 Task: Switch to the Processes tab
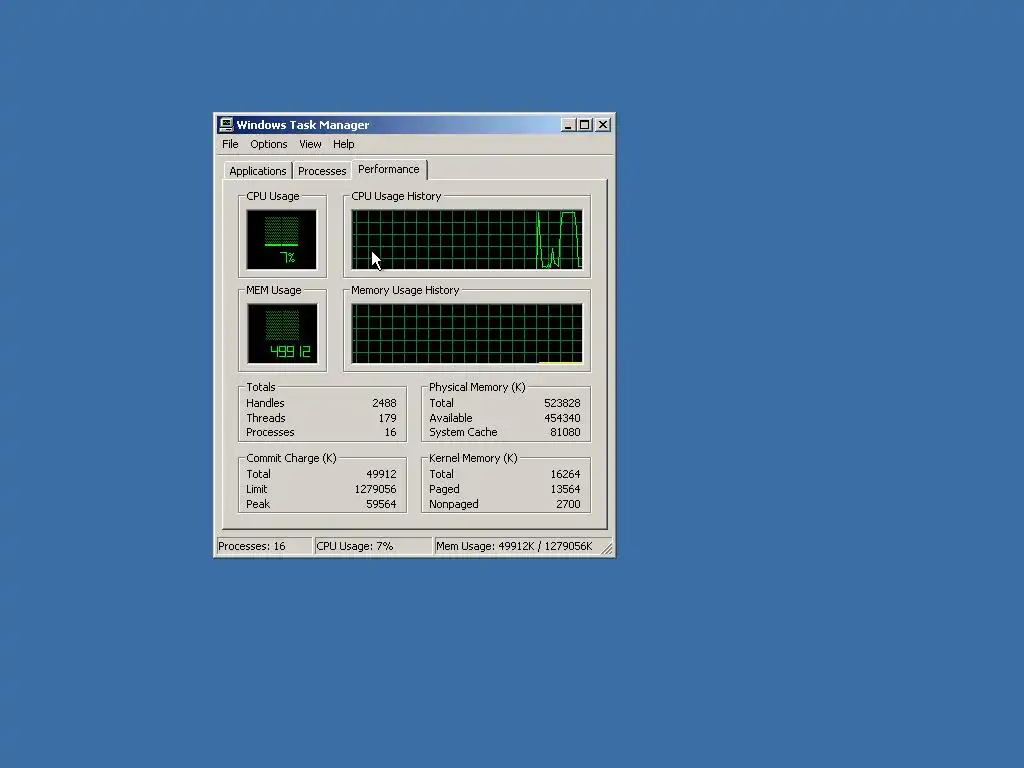click(x=322, y=171)
